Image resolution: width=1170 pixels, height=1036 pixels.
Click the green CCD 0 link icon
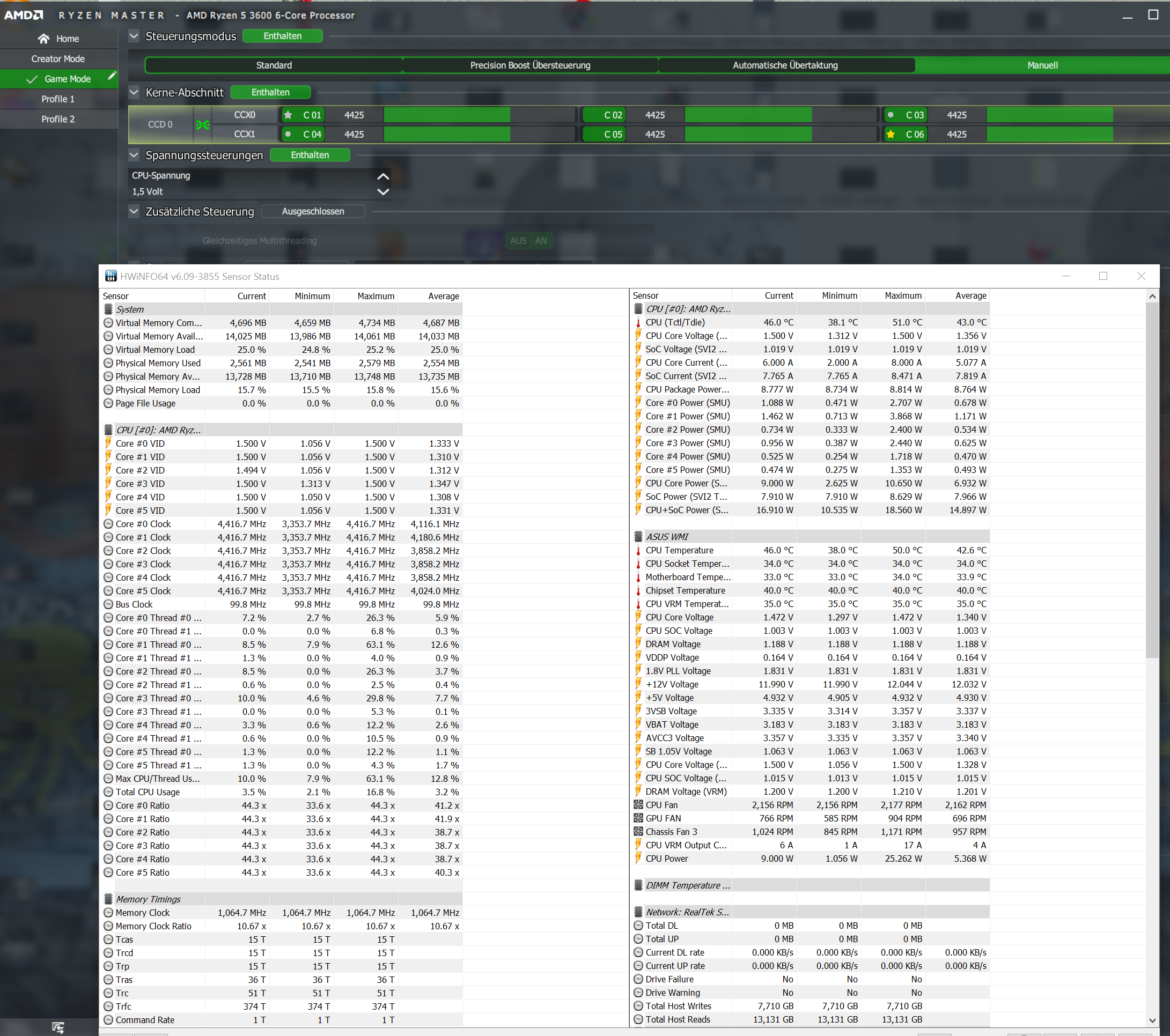coord(203,125)
